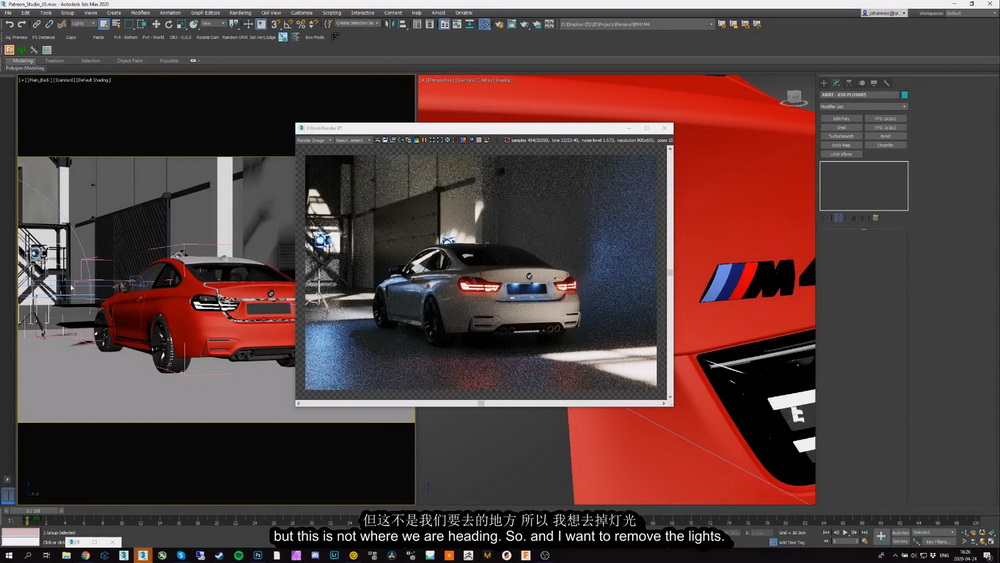1000x563 pixels.
Task: Open Chrome from the taskbar
Action: [x=85, y=555]
